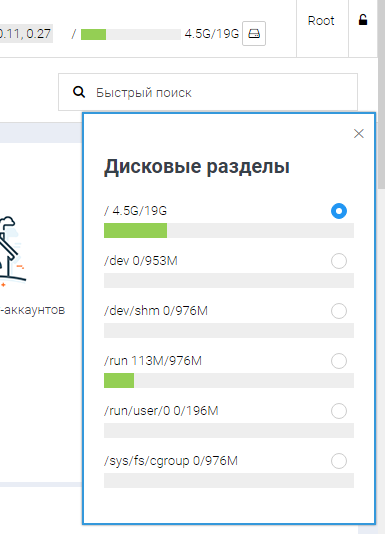Viewport: 385px width, 534px height.
Task: Focus the Быстрый поиск search field
Action: coord(208,92)
